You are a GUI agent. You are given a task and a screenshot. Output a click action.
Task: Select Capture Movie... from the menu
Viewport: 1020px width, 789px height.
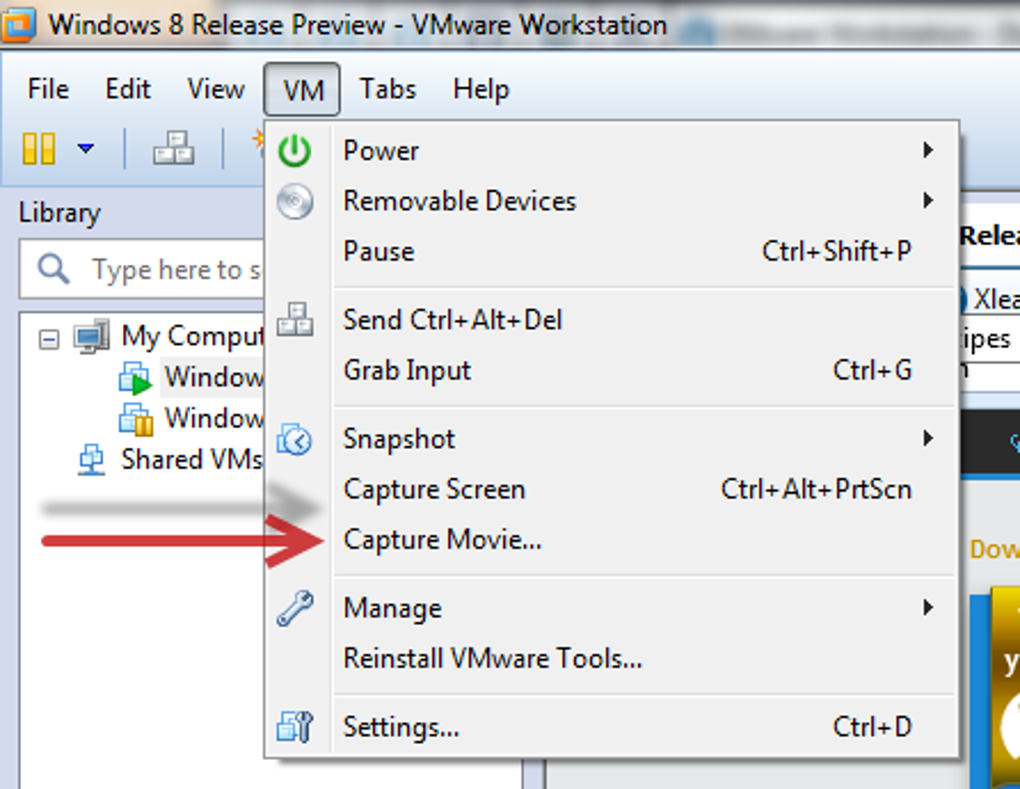pos(442,540)
